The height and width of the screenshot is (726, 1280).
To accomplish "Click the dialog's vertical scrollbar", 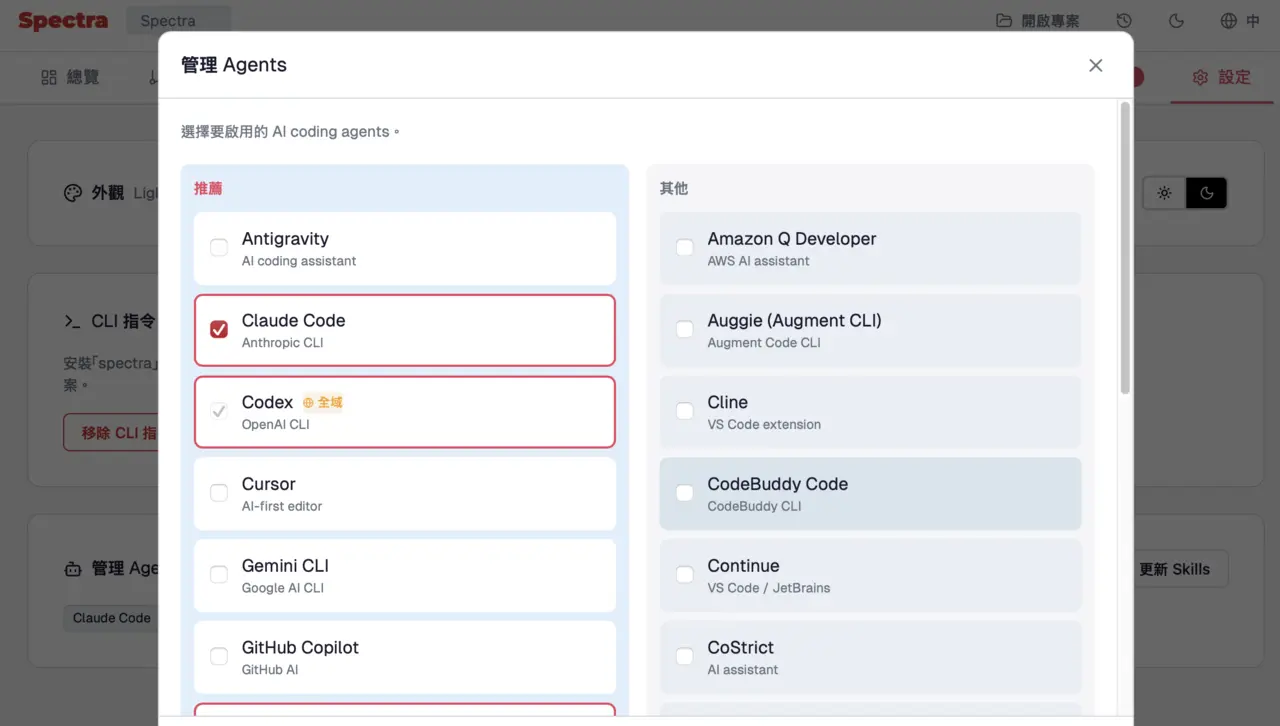I will tap(1125, 248).
